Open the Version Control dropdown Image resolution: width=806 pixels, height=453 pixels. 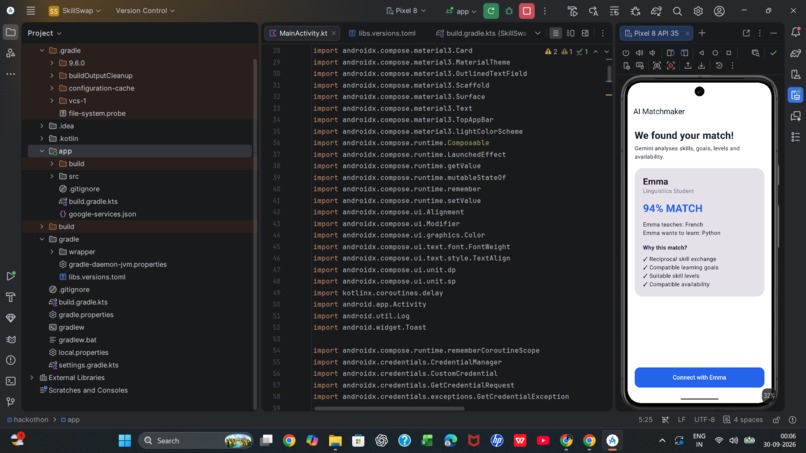click(x=145, y=11)
